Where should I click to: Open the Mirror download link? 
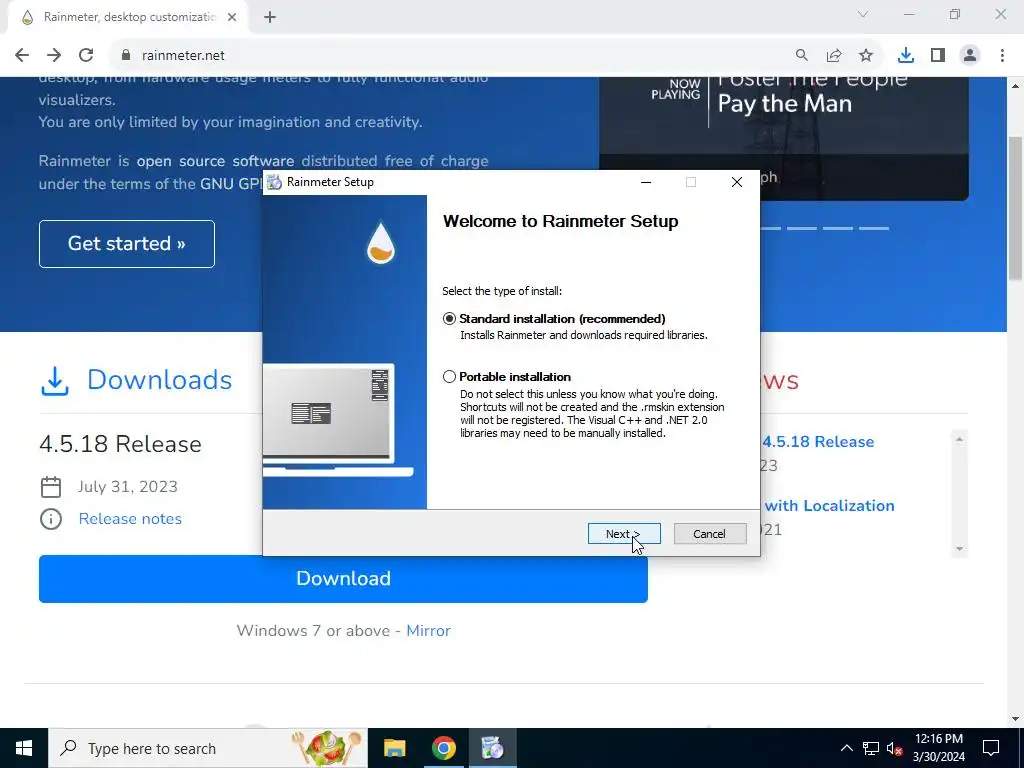tap(428, 631)
